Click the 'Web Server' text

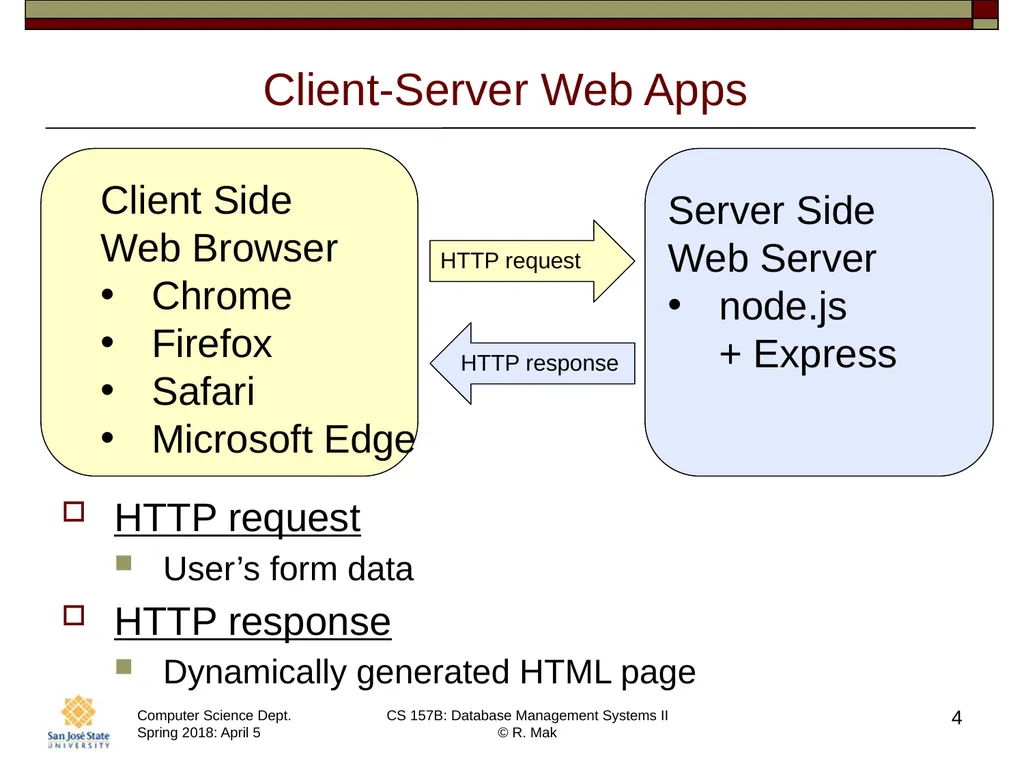pyautogui.click(x=772, y=259)
